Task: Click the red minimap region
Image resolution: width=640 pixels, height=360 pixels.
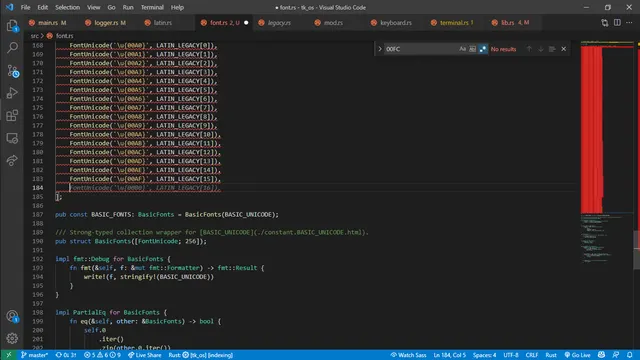Action: pyautogui.click(x=592, y=129)
